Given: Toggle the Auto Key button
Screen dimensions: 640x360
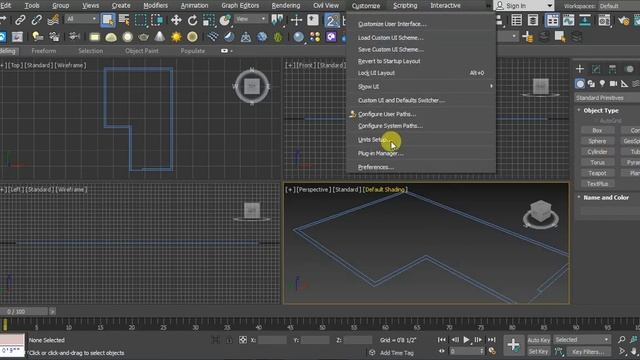Looking at the screenshot, I should (539, 340).
